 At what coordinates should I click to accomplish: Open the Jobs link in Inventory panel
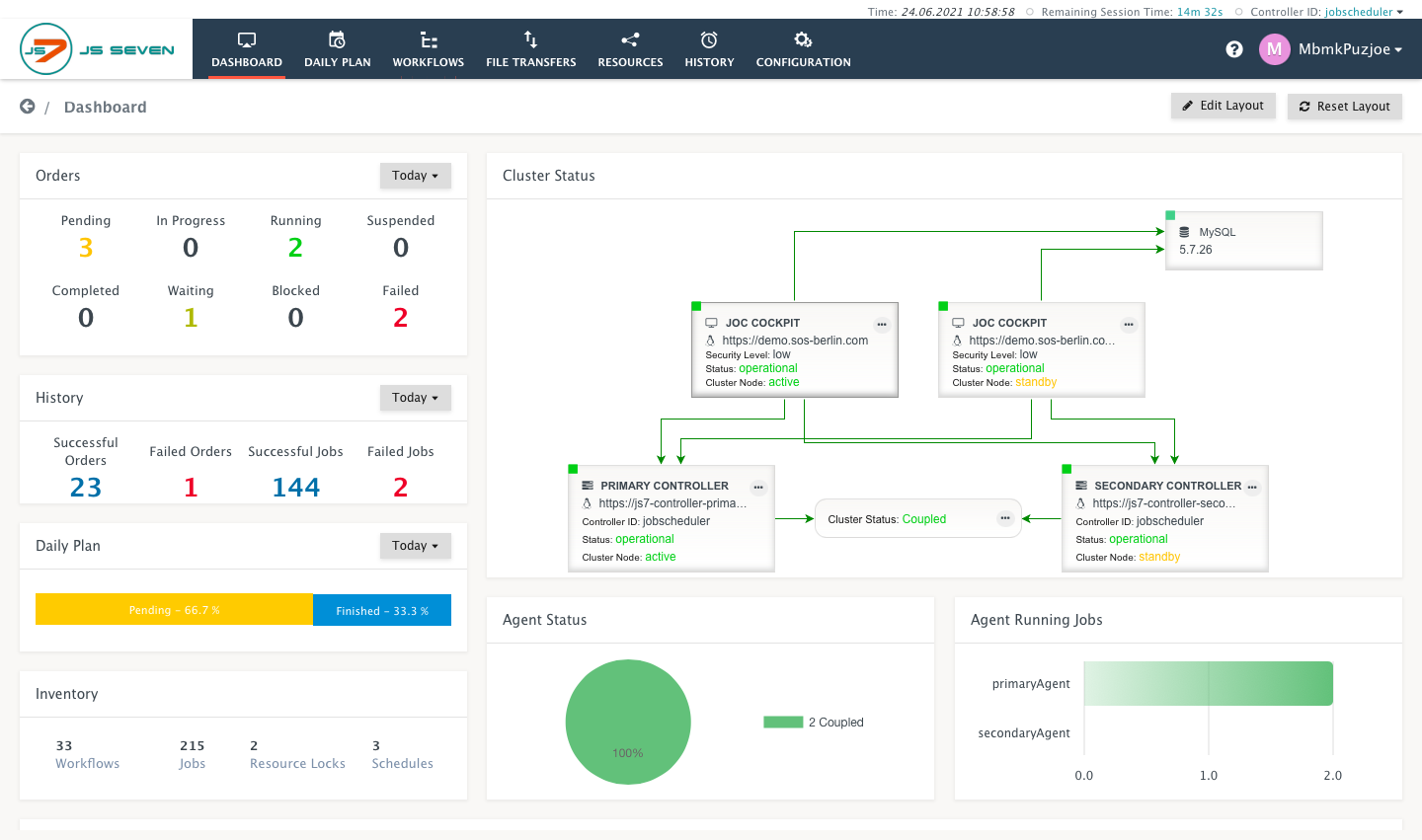pos(192,763)
